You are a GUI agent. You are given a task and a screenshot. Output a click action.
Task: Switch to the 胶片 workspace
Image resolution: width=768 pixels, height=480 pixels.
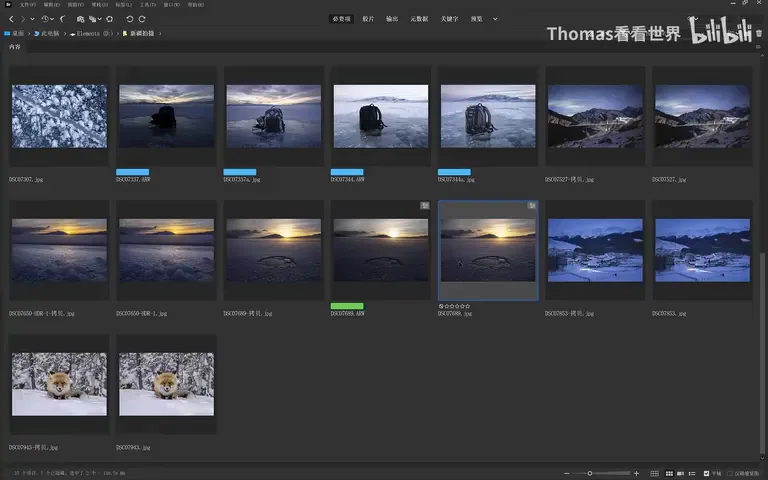[x=368, y=19]
